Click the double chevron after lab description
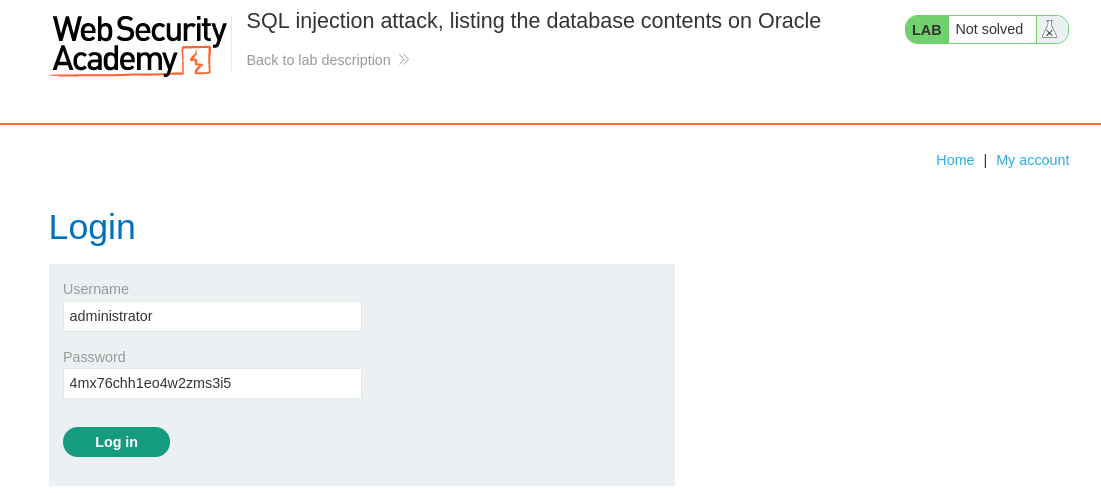This screenshot has width=1101, height=493. pos(404,60)
